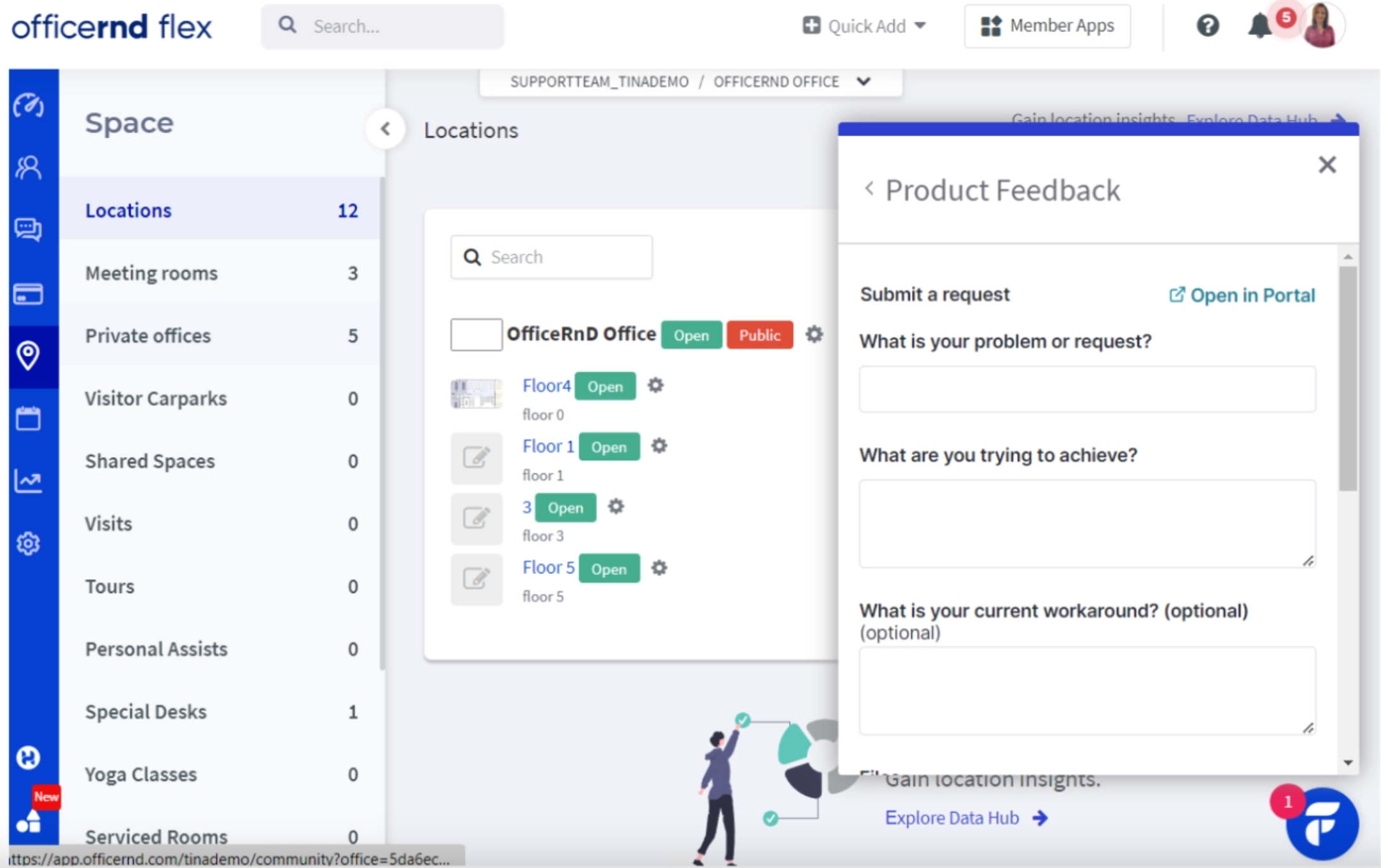The height and width of the screenshot is (868, 1381).
Task: Open the reports chart icon in sidebar
Action: (x=29, y=481)
